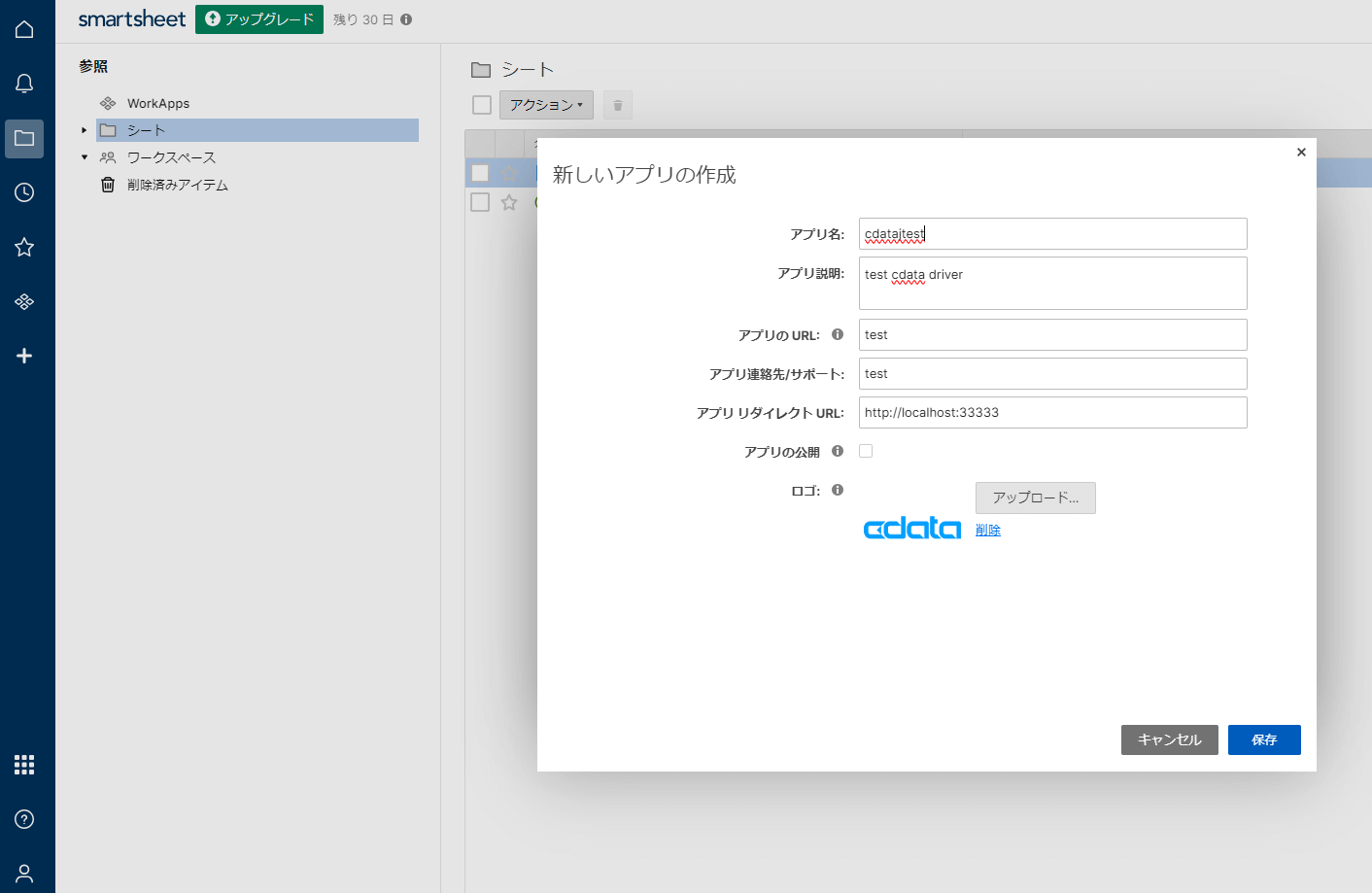1372x893 pixels.
Task: Select シート in the browse tree
Action: point(257,130)
